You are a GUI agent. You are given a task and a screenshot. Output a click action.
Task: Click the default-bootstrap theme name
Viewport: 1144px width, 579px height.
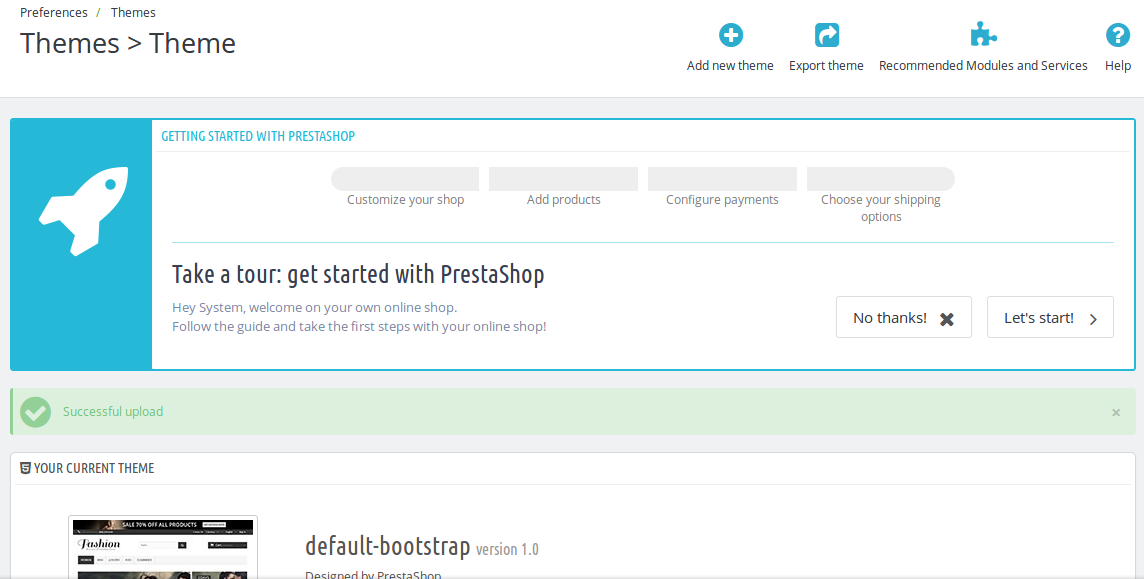tap(388, 546)
